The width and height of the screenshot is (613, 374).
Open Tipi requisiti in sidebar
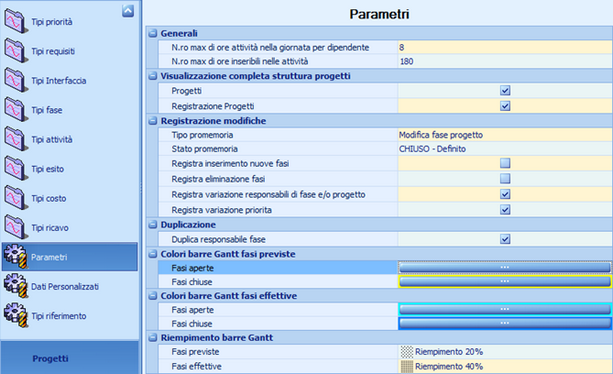53,51
